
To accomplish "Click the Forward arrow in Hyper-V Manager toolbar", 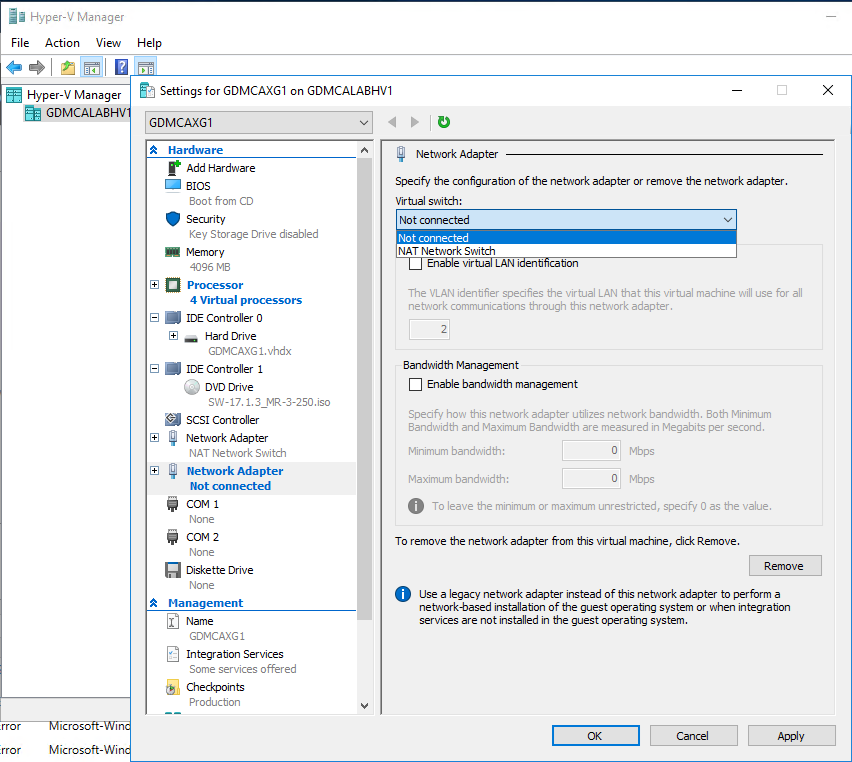I will pos(36,68).
